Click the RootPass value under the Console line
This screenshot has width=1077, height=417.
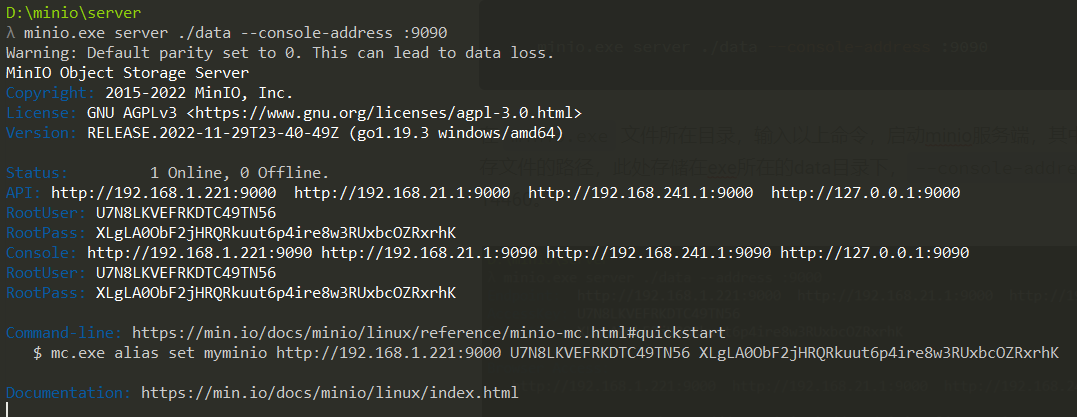tap(276, 293)
